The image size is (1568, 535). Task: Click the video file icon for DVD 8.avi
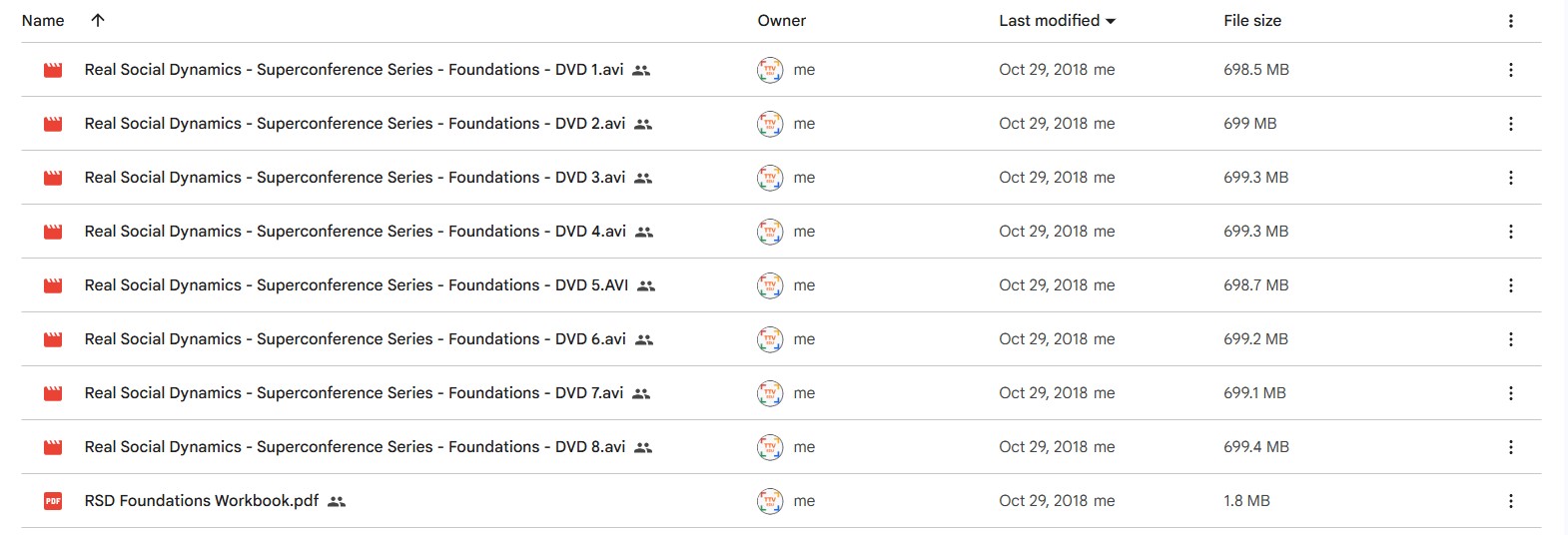(53, 447)
